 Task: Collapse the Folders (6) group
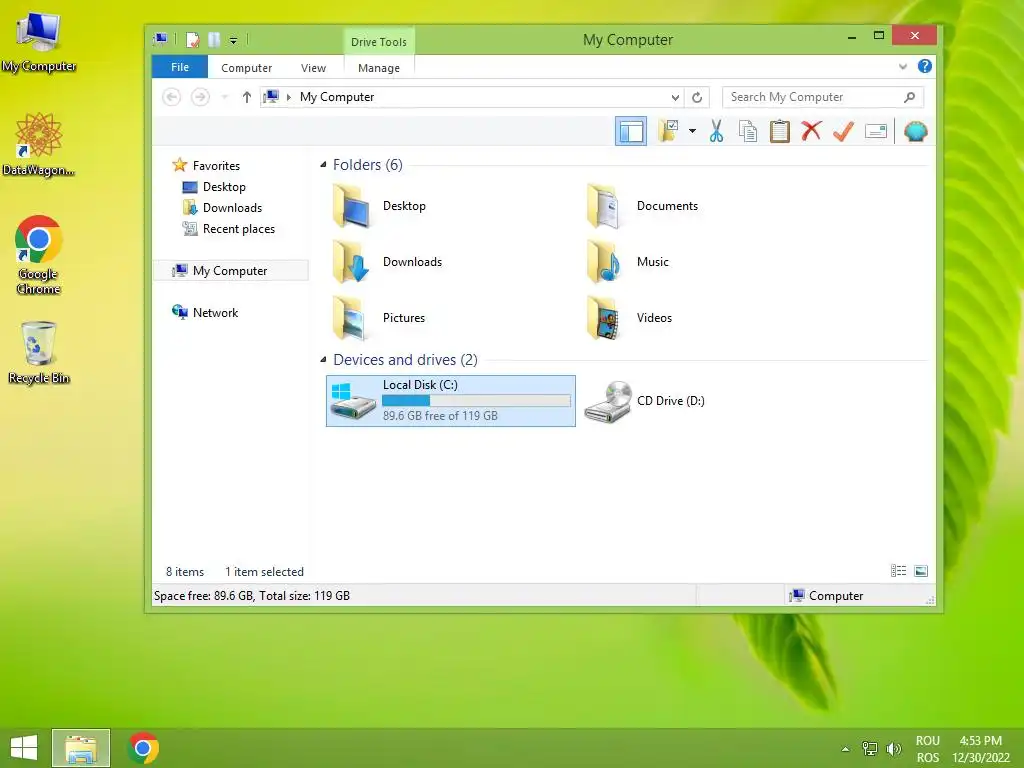pos(323,165)
